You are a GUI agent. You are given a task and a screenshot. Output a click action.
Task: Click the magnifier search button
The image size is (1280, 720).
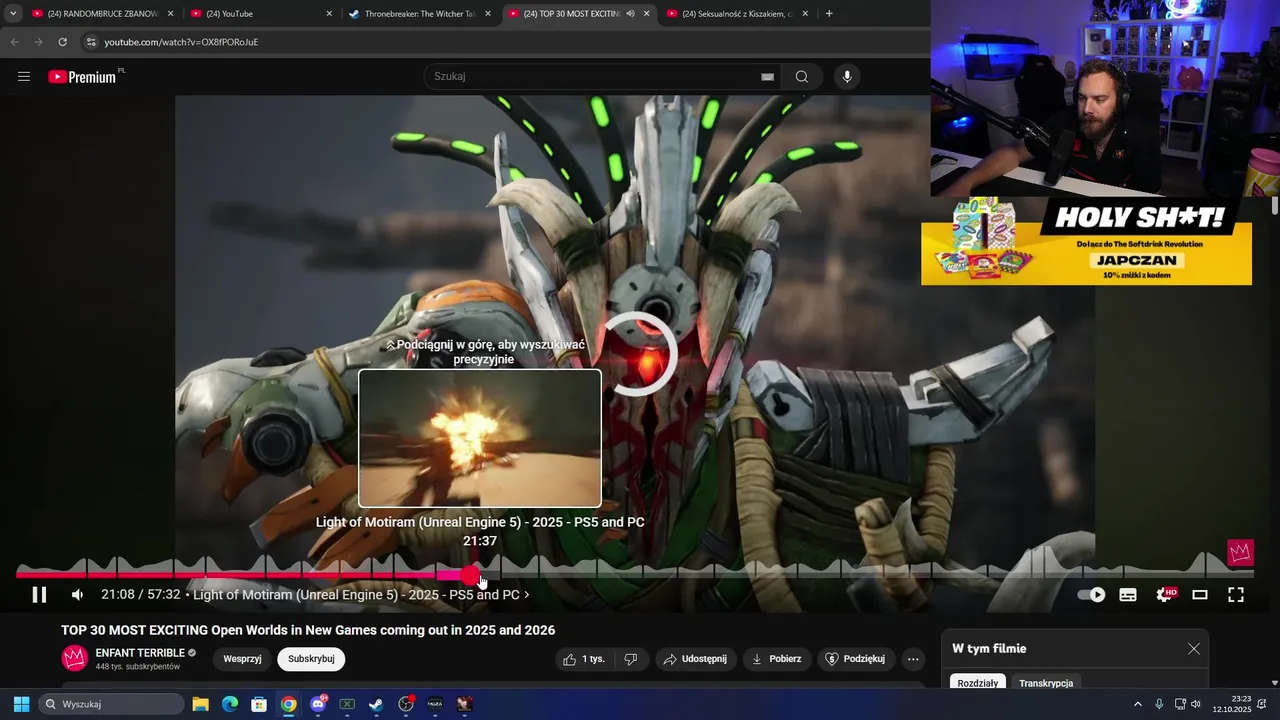click(x=802, y=77)
